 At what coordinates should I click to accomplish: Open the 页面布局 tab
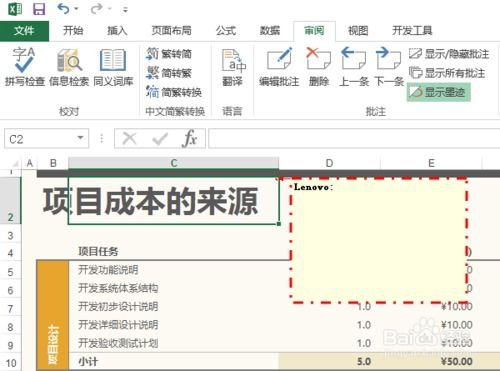[x=171, y=31]
